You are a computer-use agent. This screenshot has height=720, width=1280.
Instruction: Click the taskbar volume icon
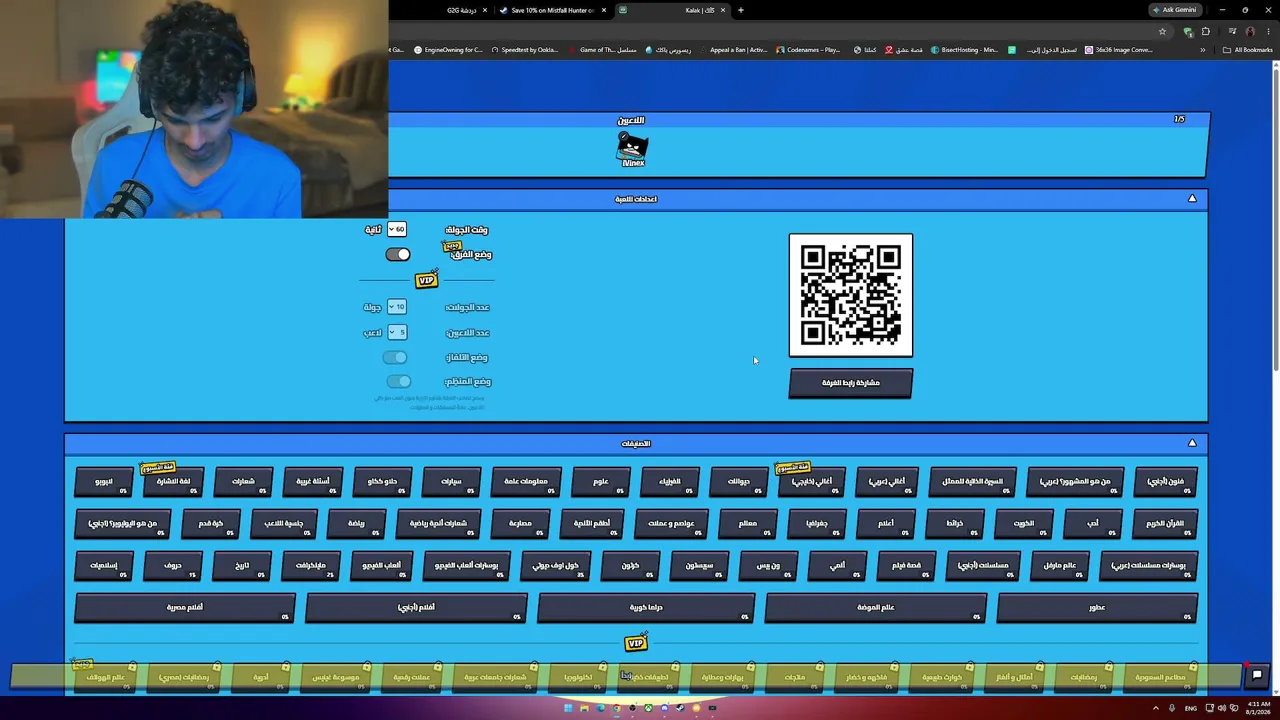[1221, 708]
